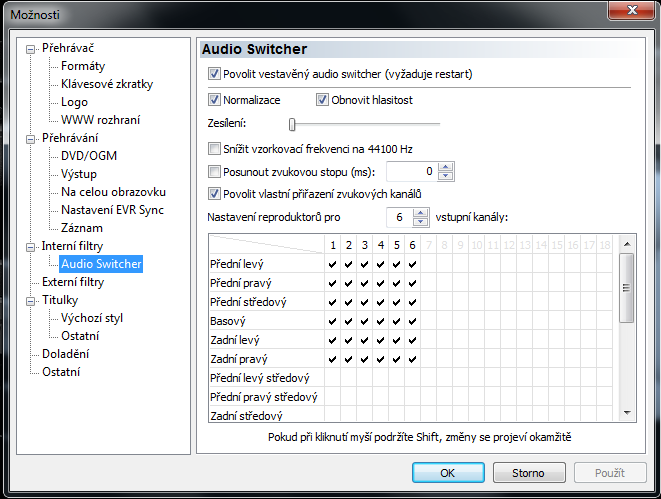
Task: Click the Zesílení slider handle
Action: [292, 124]
